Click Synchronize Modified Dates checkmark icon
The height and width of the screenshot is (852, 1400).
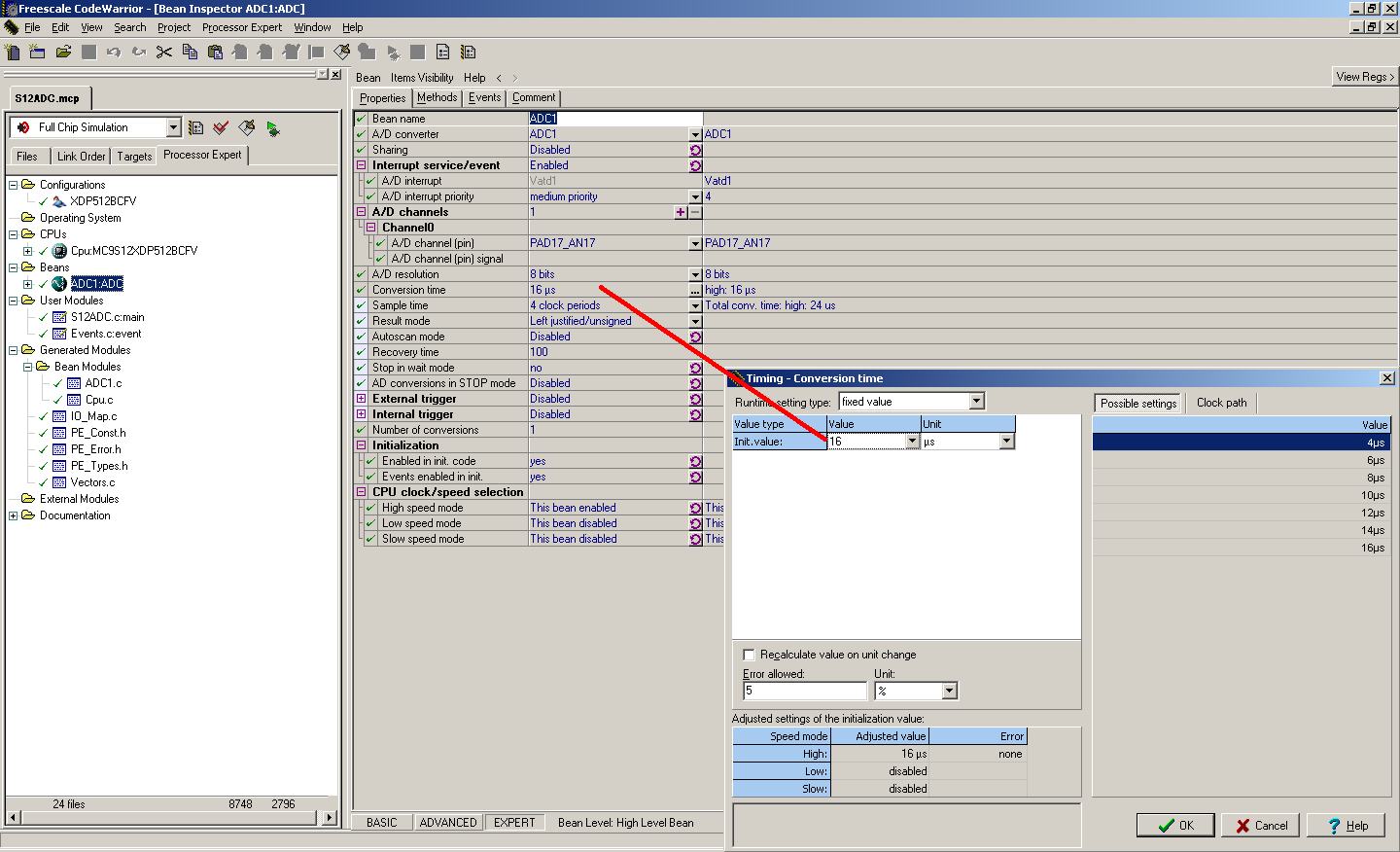click(221, 127)
